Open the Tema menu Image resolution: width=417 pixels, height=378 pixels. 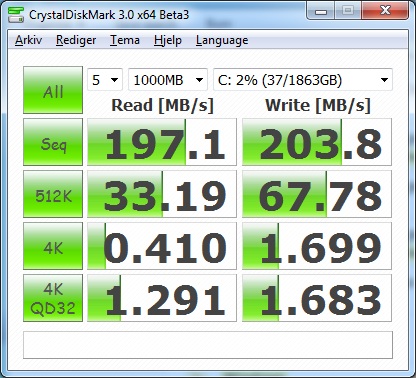click(125, 40)
